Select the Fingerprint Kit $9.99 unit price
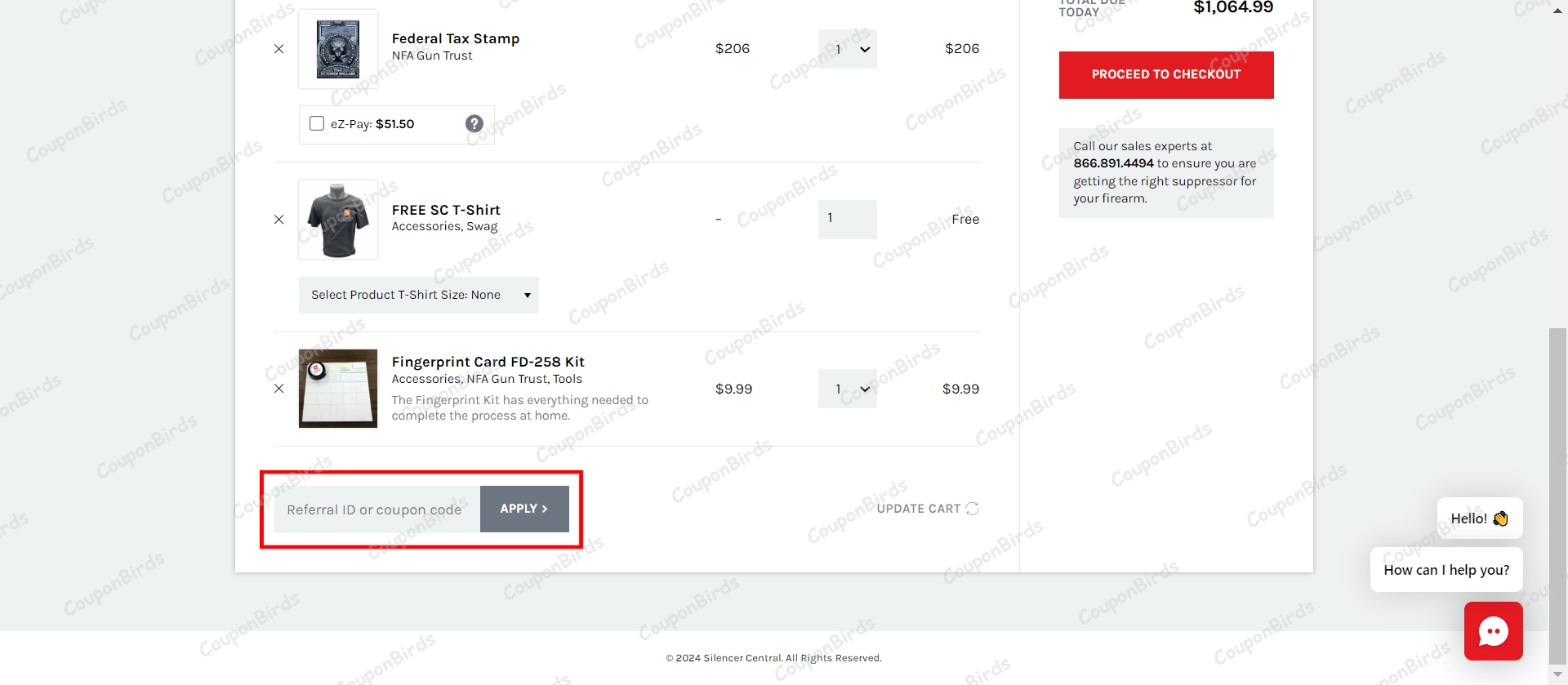 pos(733,389)
